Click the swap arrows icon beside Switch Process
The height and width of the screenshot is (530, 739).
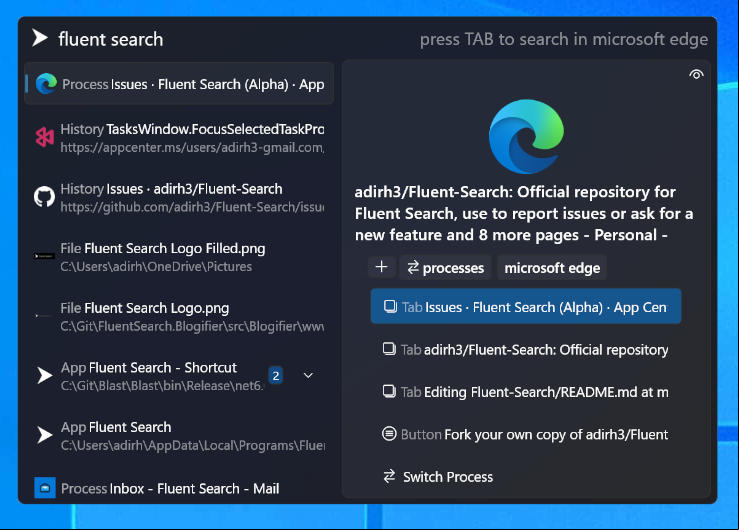point(389,476)
